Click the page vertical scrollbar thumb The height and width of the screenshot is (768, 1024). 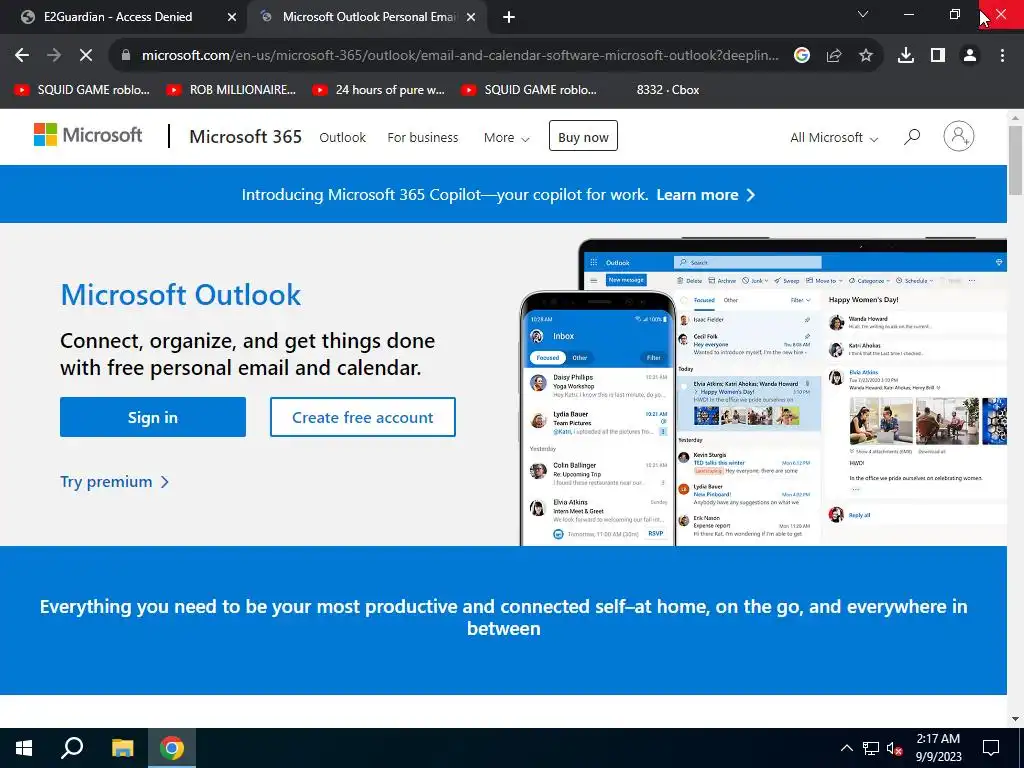point(1015,159)
